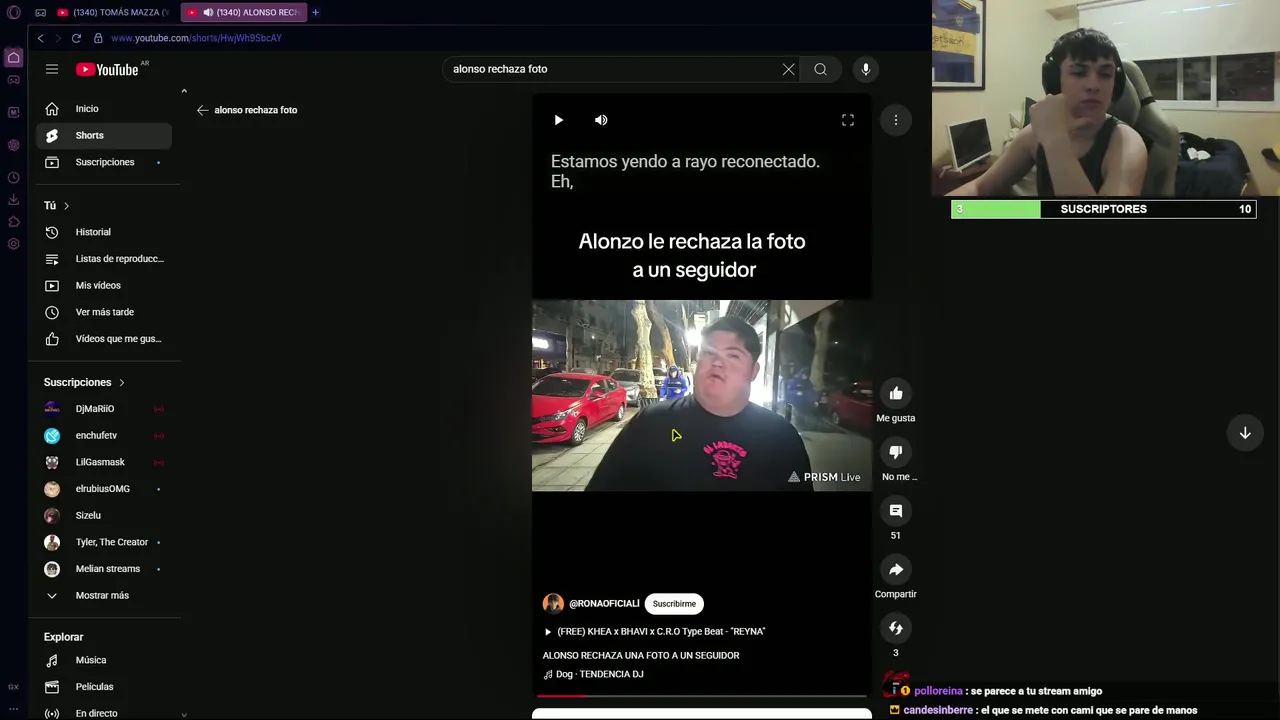Expand Mostrar más subscriptions

pyautogui.click(x=104, y=595)
